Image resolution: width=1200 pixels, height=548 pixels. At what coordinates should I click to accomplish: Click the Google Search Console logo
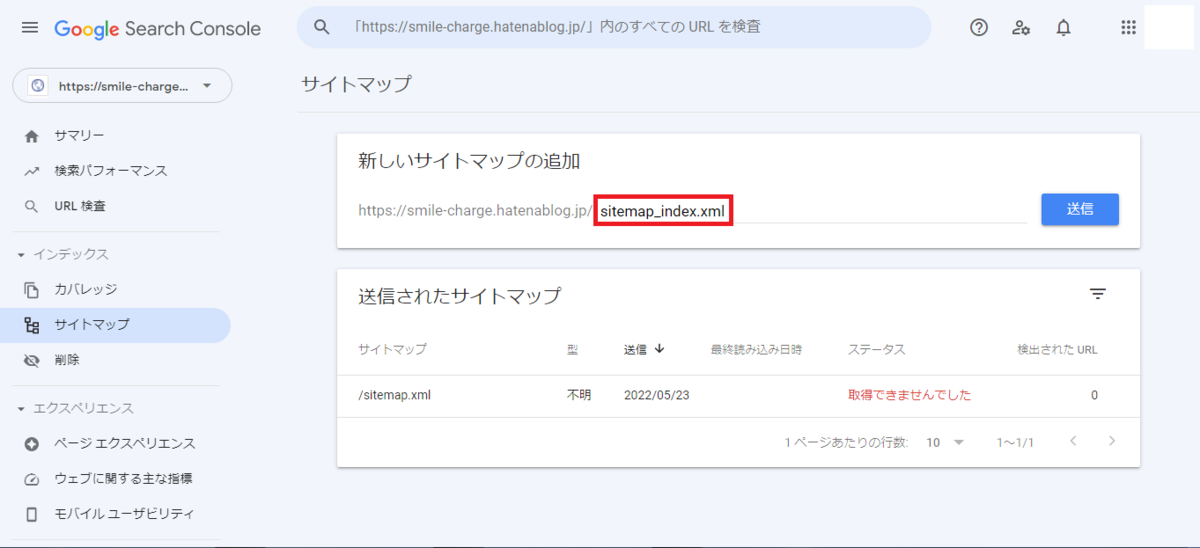[x=157, y=29]
